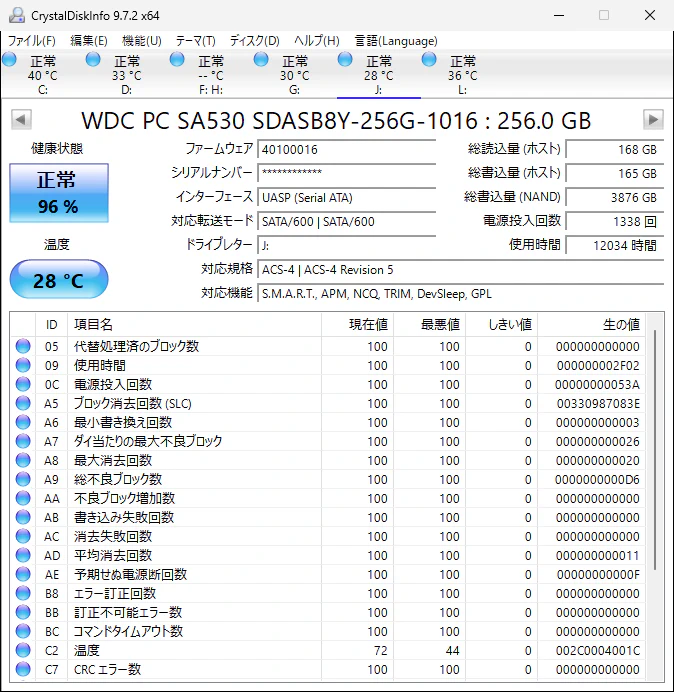Select the 予期せぬ電源断回数 row text
Image resolution: width=674 pixels, height=692 pixels.
tap(131, 574)
